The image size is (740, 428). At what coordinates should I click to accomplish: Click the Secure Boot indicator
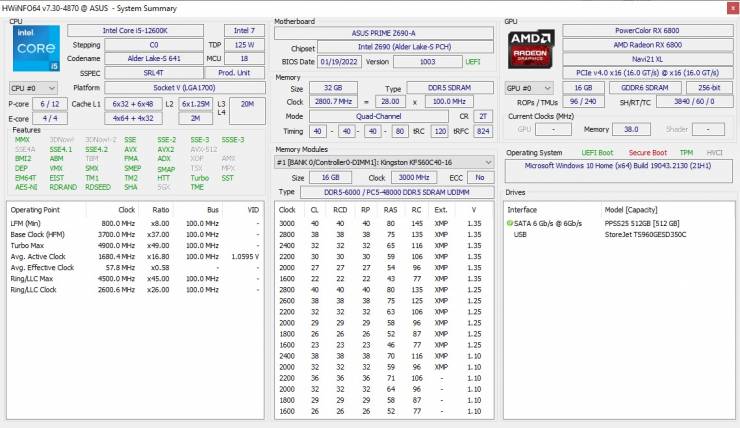[x=648, y=153]
